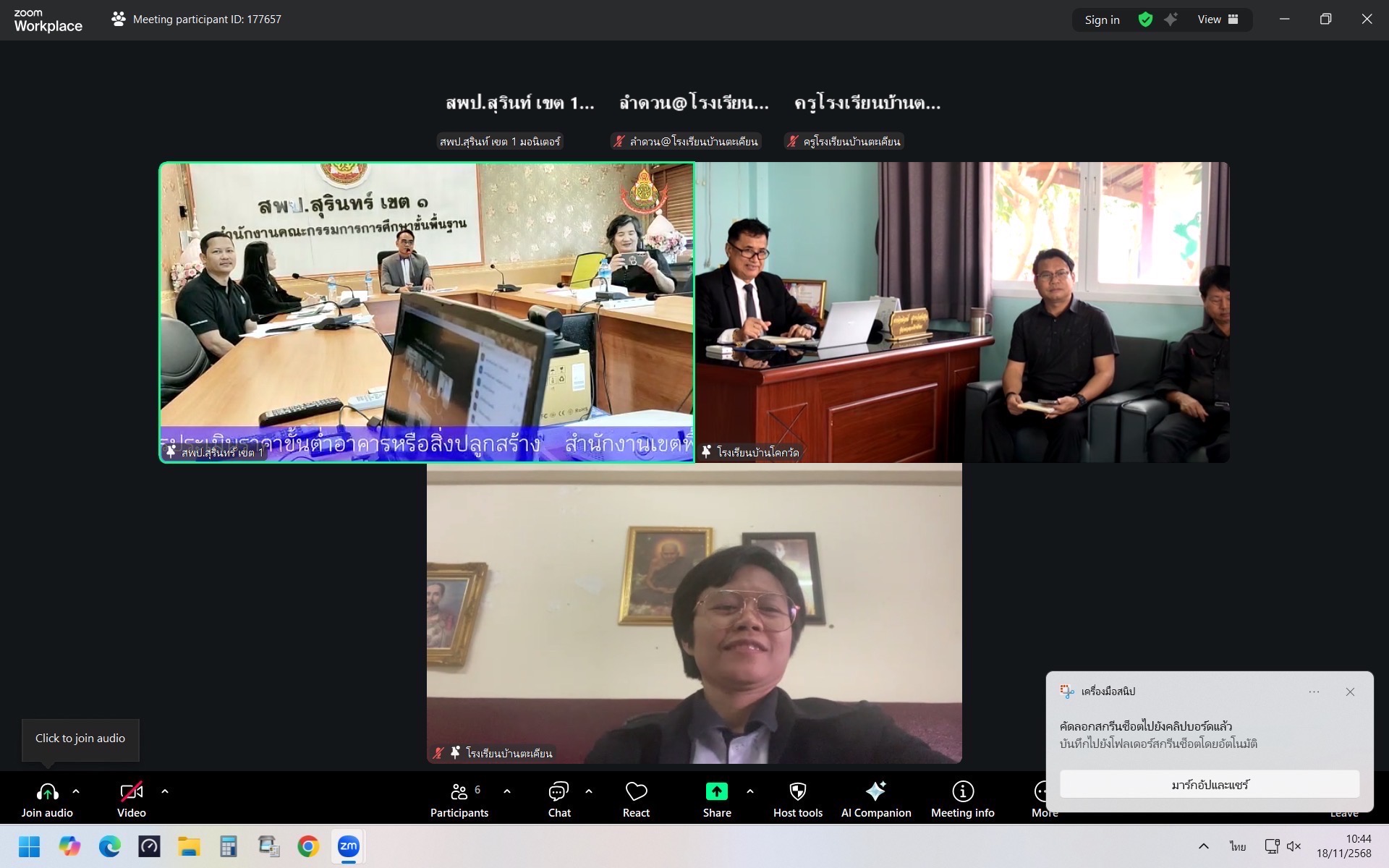Viewport: 1389px width, 868px height.
Task: Start video with the camera toggle
Action: (131, 792)
